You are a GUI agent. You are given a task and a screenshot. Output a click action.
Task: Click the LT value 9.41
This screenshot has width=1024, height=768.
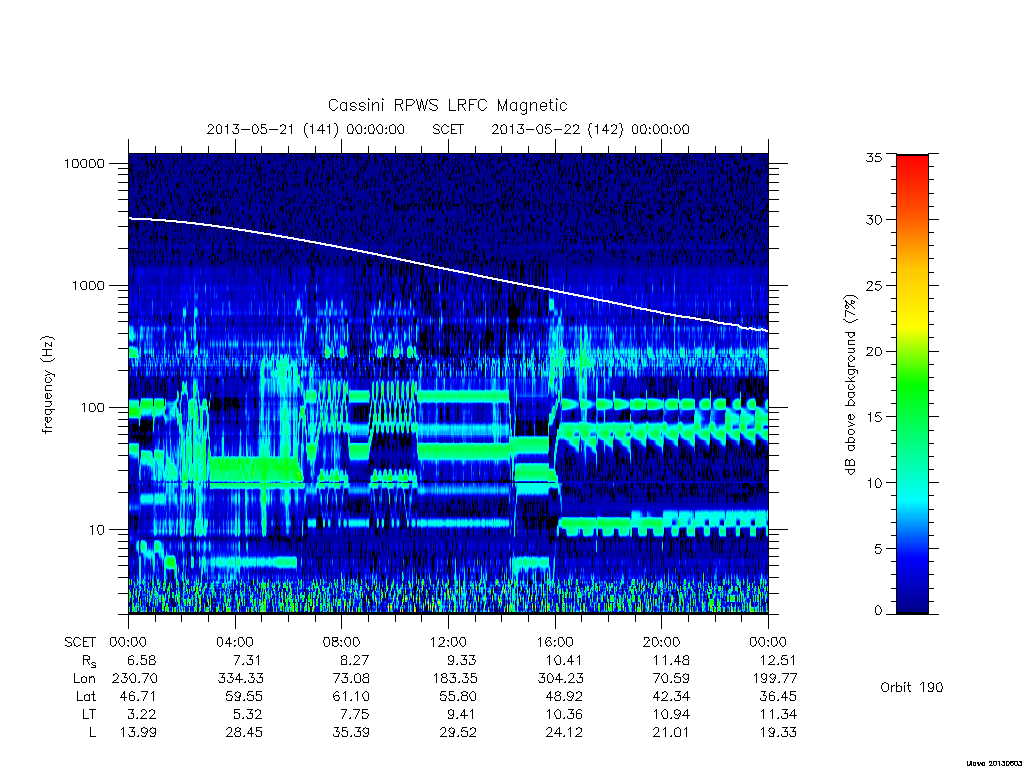(x=462, y=714)
